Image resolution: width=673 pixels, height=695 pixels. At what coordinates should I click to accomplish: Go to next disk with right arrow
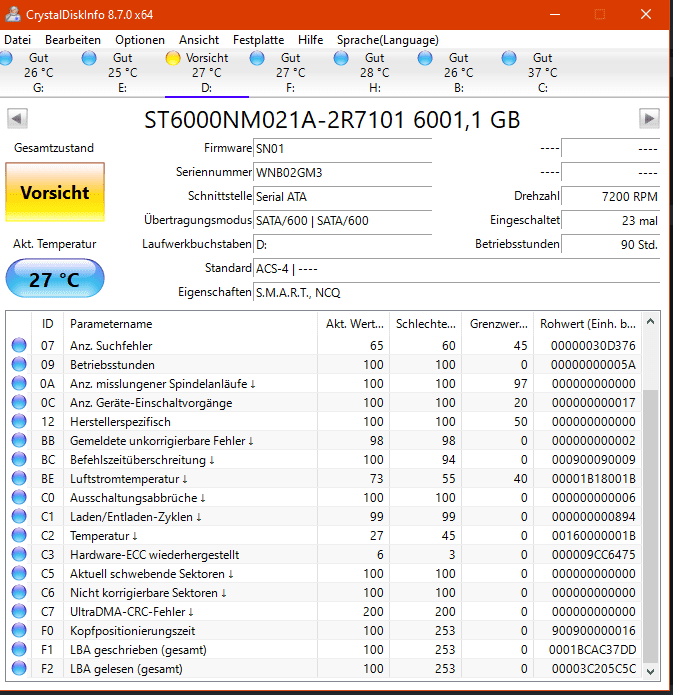coord(649,118)
